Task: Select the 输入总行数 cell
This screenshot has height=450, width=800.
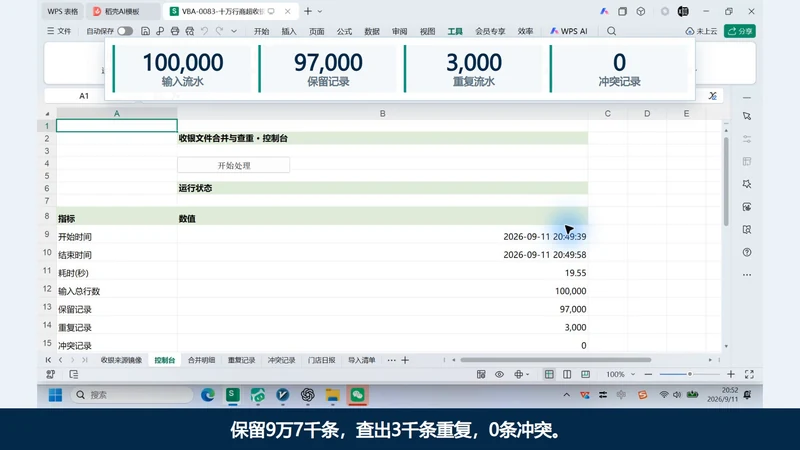Action: [x=117, y=291]
